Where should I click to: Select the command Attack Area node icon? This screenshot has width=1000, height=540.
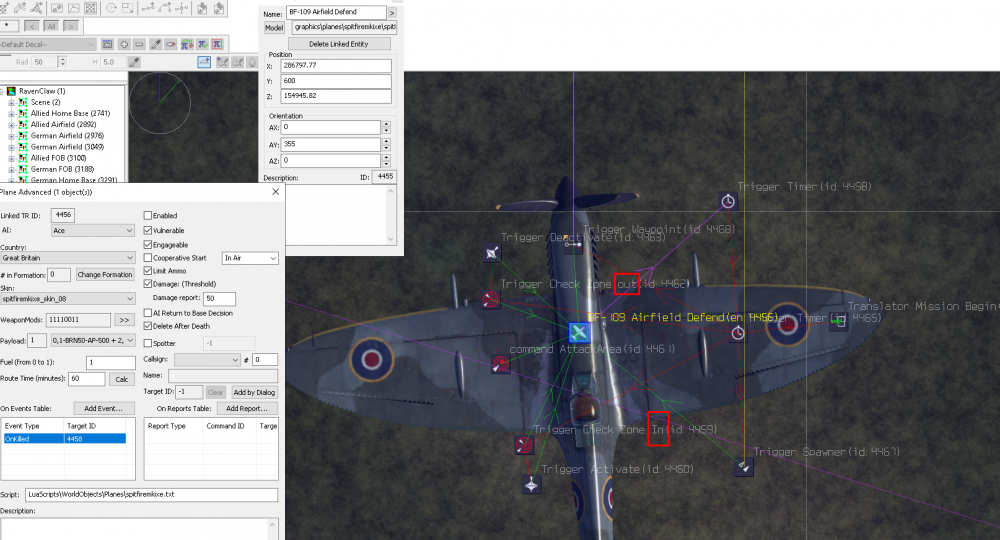[499, 366]
